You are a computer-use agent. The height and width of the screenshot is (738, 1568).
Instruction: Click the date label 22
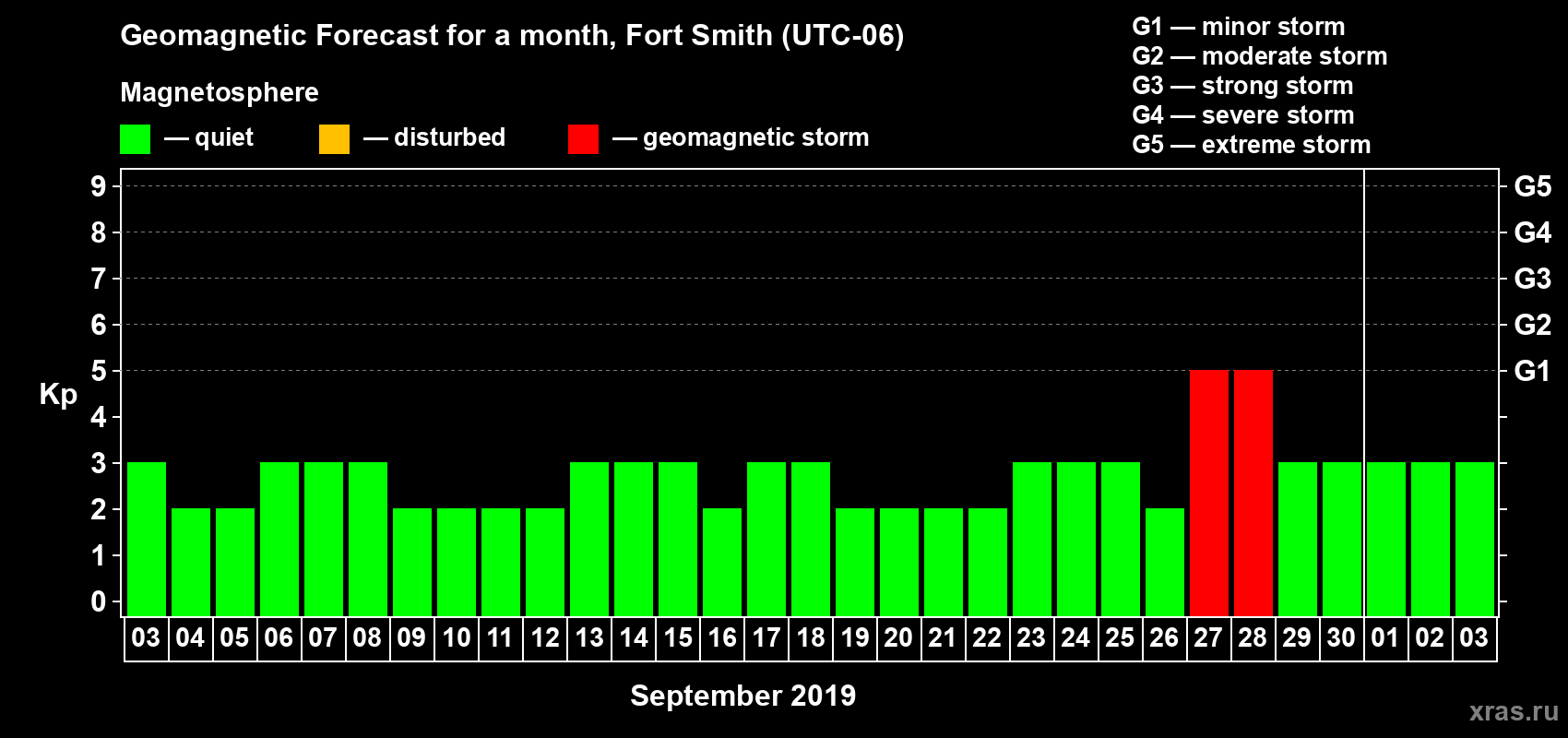987,638
